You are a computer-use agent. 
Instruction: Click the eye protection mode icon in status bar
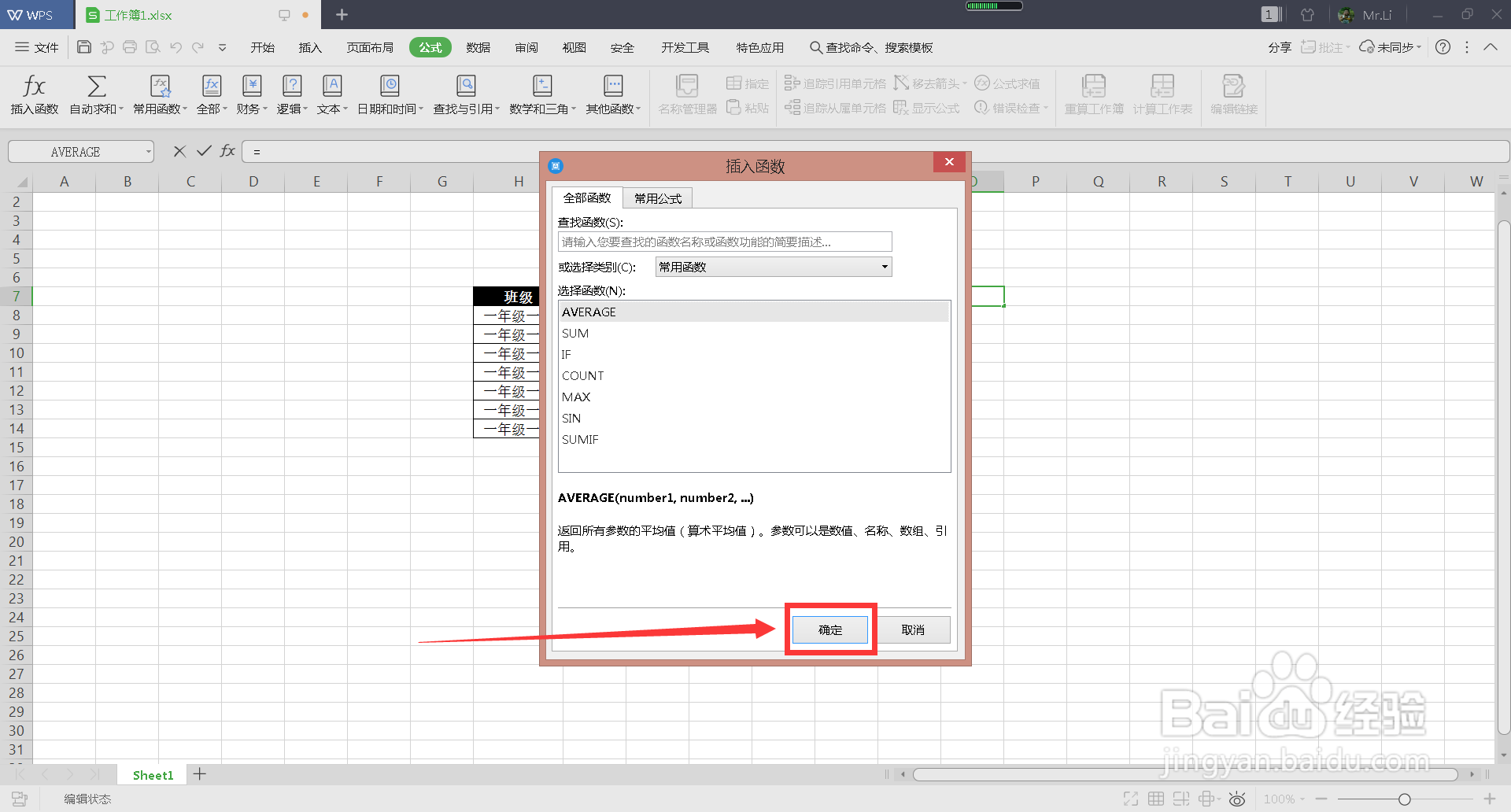coord(1237,799)
